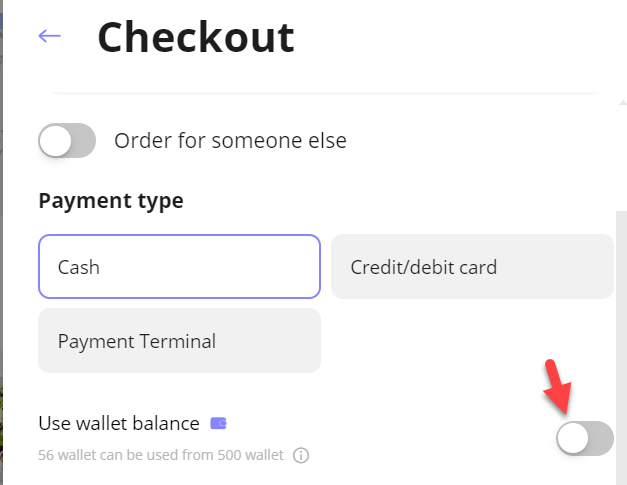Screen dimensions: 627x485
Task: Click the scroll up arrow
Action: (x=622, y=103)
